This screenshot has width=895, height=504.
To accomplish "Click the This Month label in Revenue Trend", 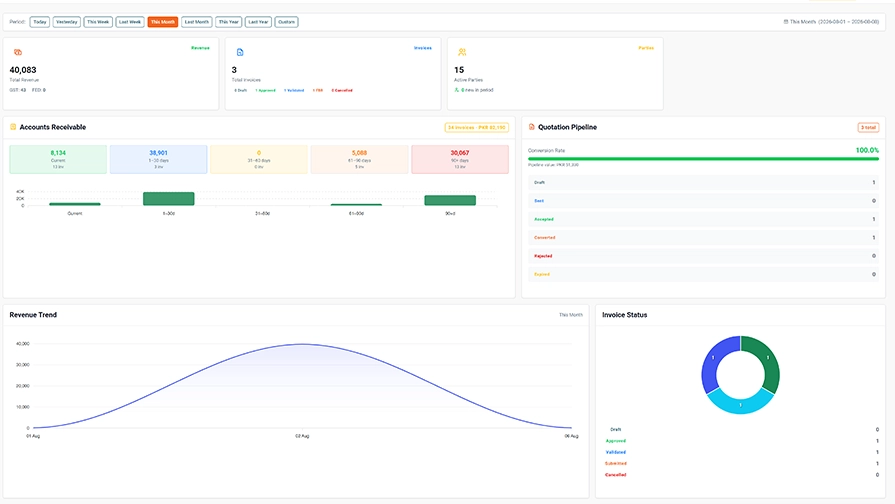I will click(571, 315).
